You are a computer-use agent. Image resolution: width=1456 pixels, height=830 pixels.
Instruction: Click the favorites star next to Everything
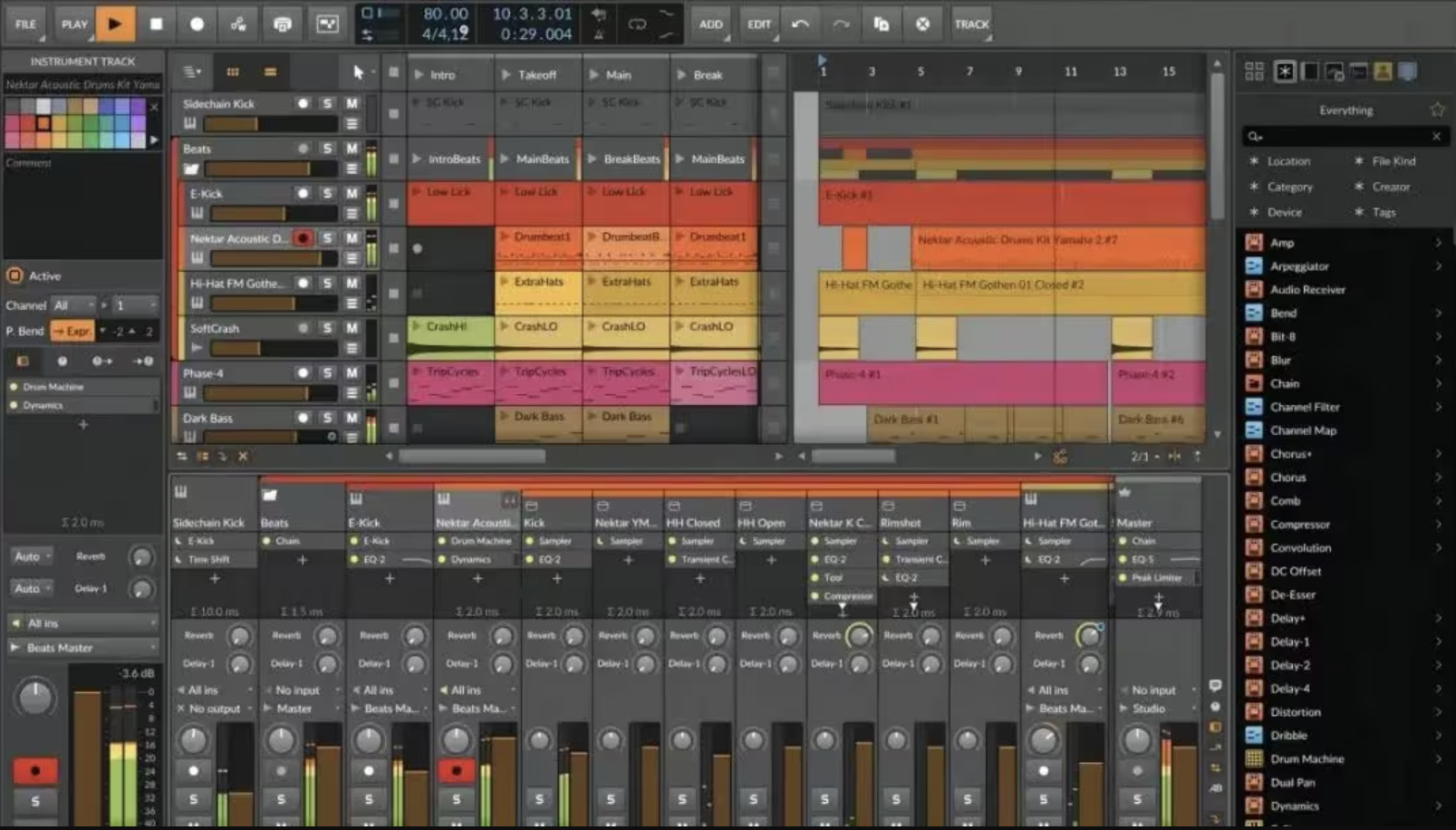point(1437,109)
